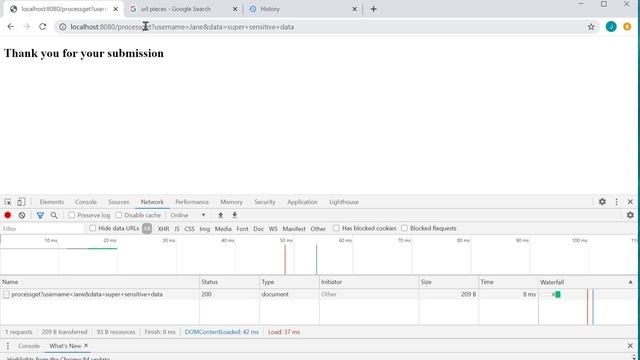
Task: Tick the processget request row checkbox
Action: click(x=6, y=294)
